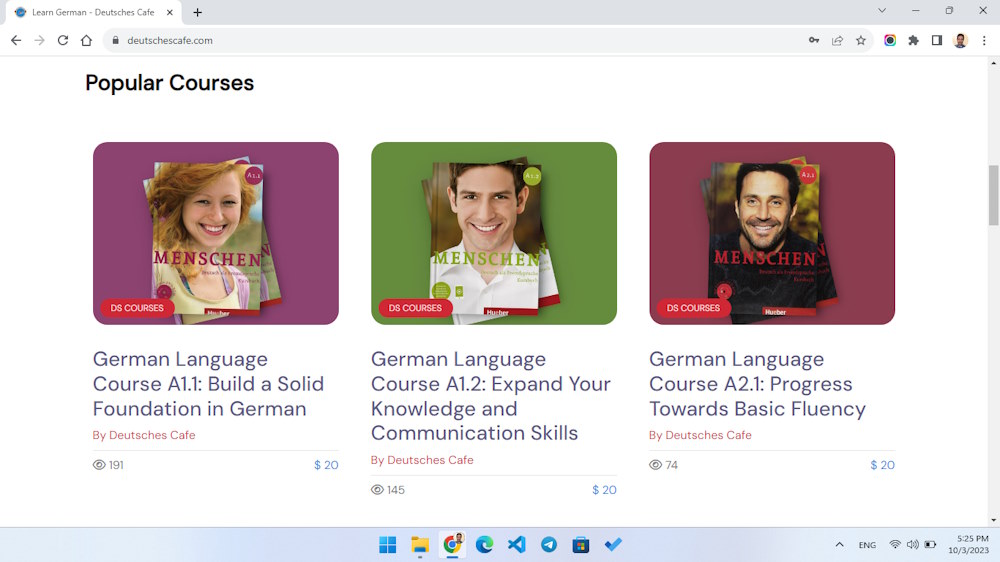Viewport: 1000px width, 562px height.
Task: Check the battery status icon
Action: coord(930,545)
